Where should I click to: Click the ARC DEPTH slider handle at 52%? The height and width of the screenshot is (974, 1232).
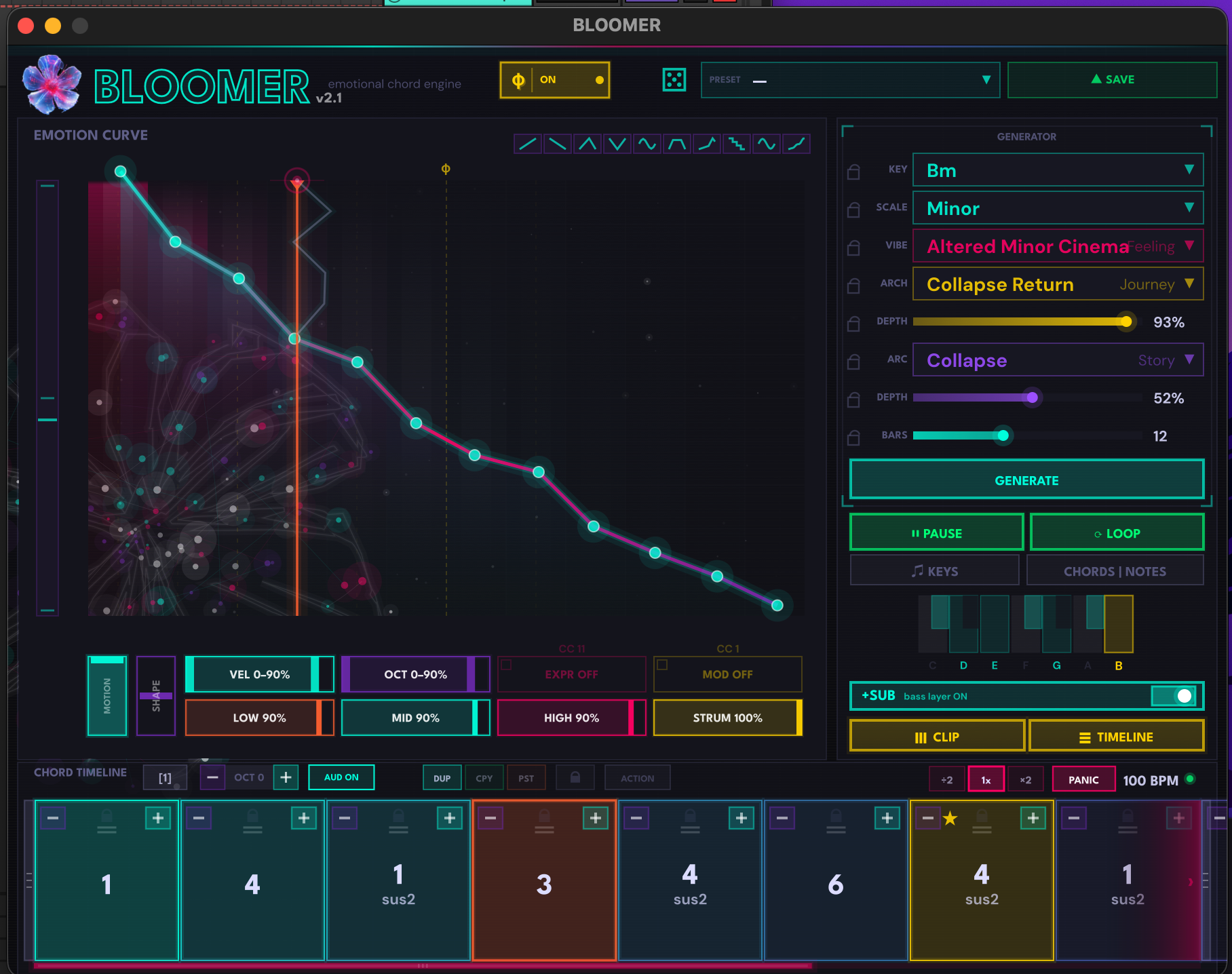pyautogui.click(x=1032, y=397)
